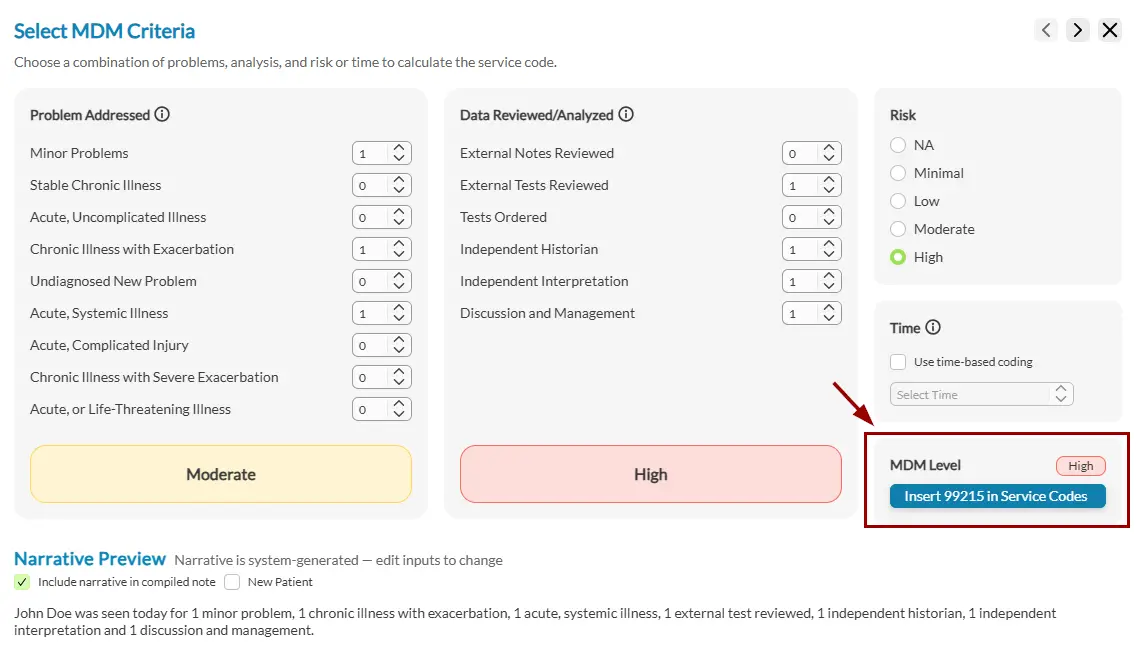Click Insert 99215 in Service Codes

997,496
